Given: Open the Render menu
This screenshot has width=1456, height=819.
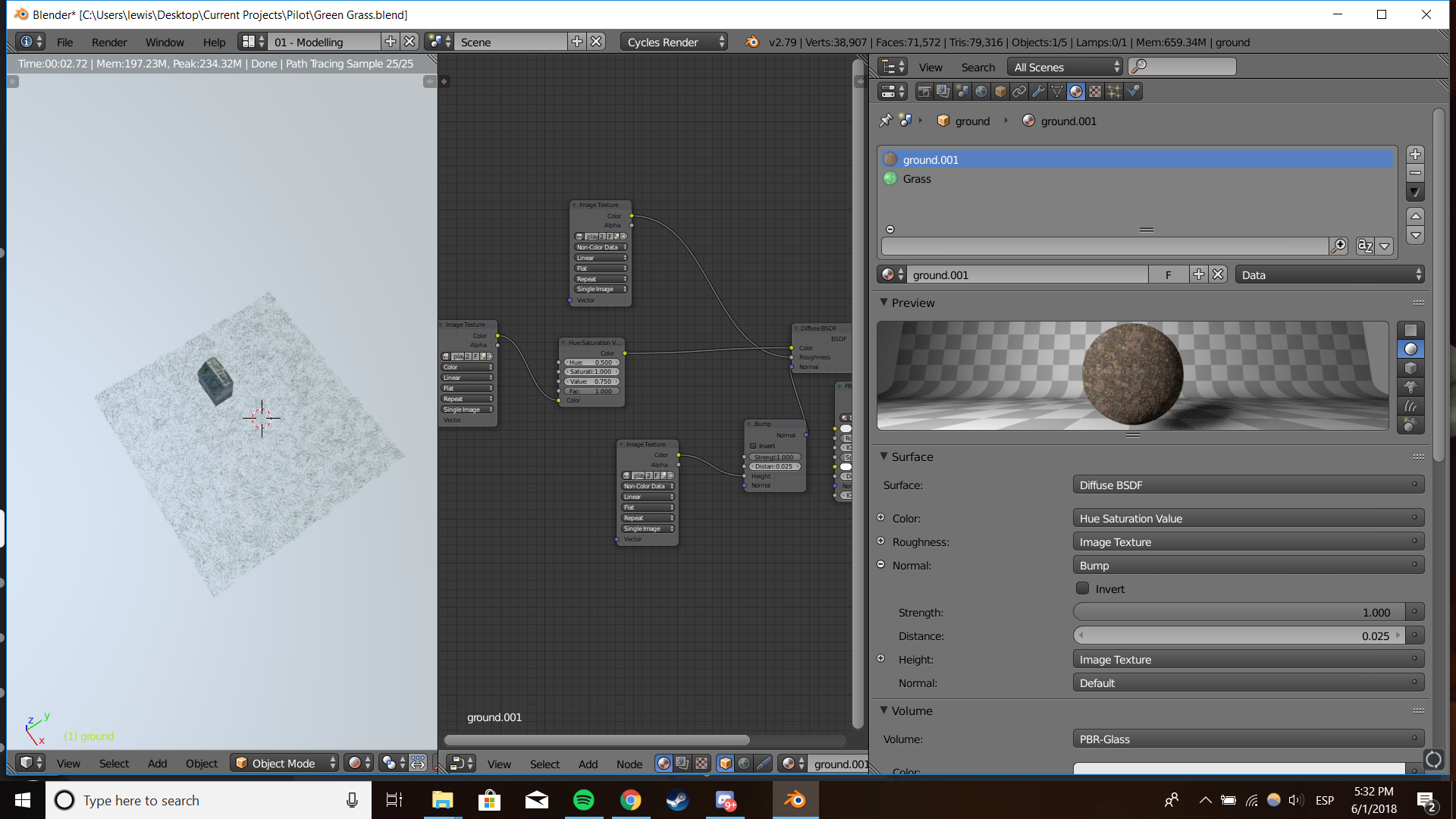Looking at the screenshot, I should tap(109, 42).
